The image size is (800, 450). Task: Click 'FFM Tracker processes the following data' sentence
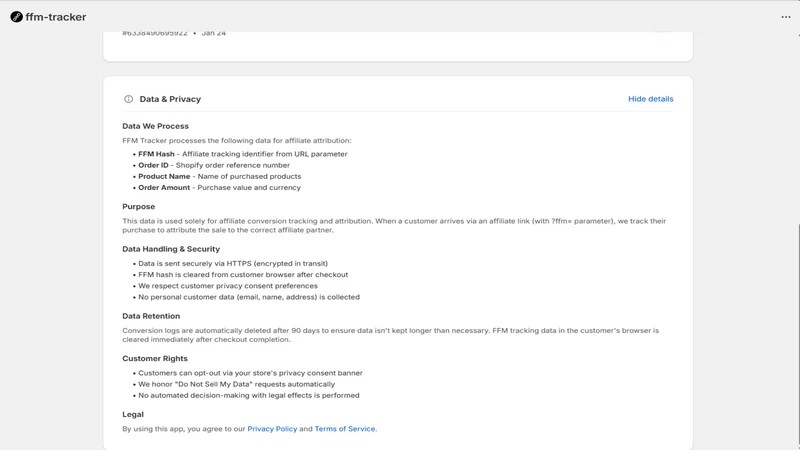pyautogui.click(x=237, y=140)
